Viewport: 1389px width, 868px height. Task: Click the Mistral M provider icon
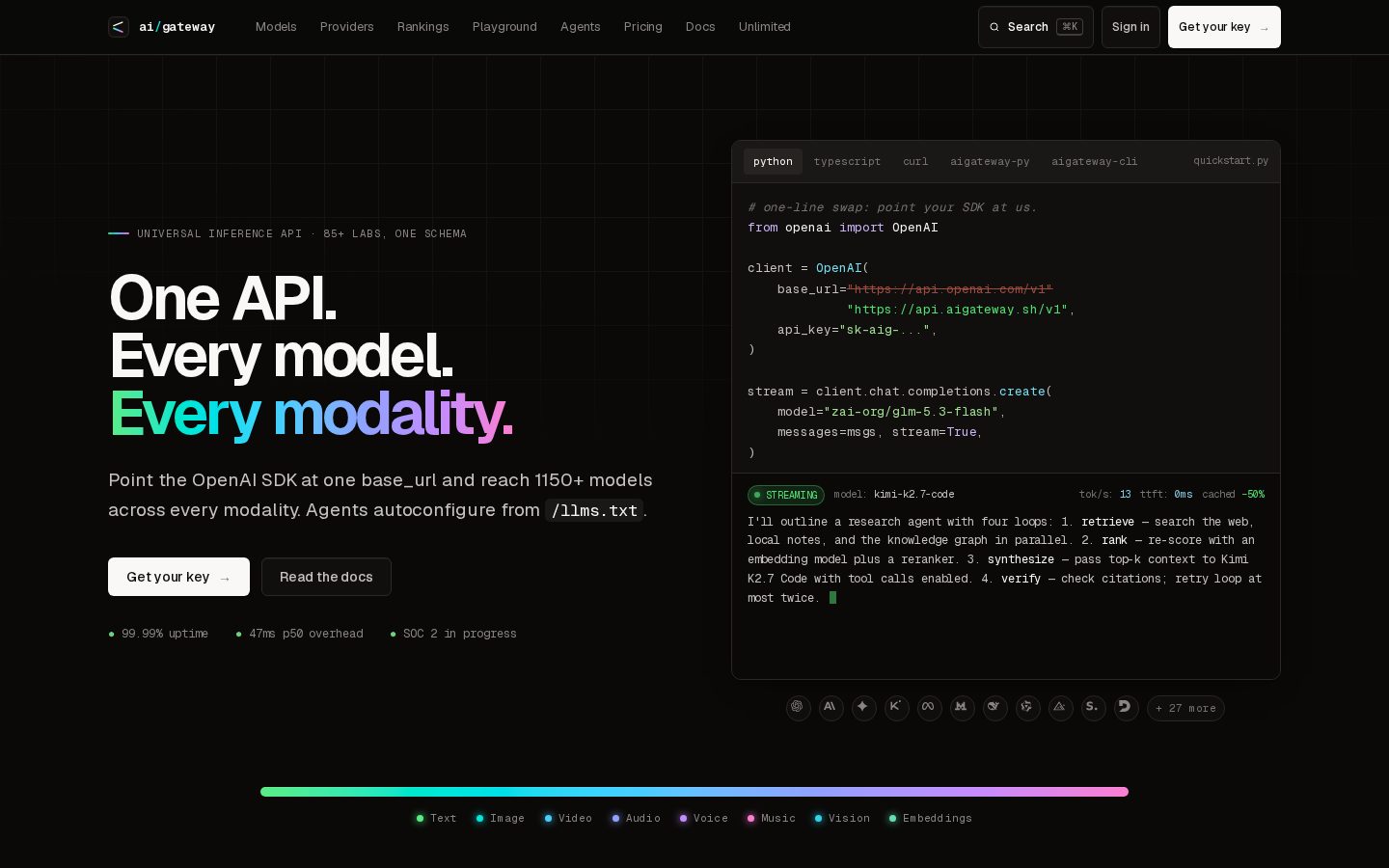pyautogui.click(x=962, y=708)
